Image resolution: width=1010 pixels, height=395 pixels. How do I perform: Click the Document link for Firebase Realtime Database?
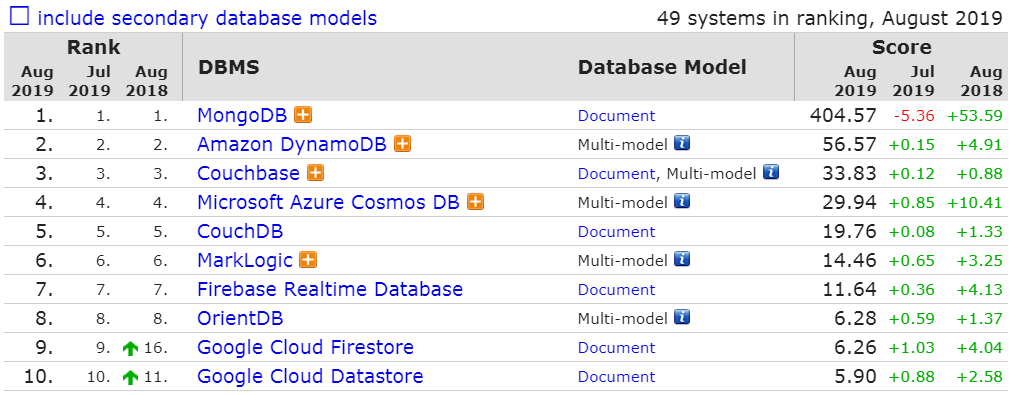616,290
